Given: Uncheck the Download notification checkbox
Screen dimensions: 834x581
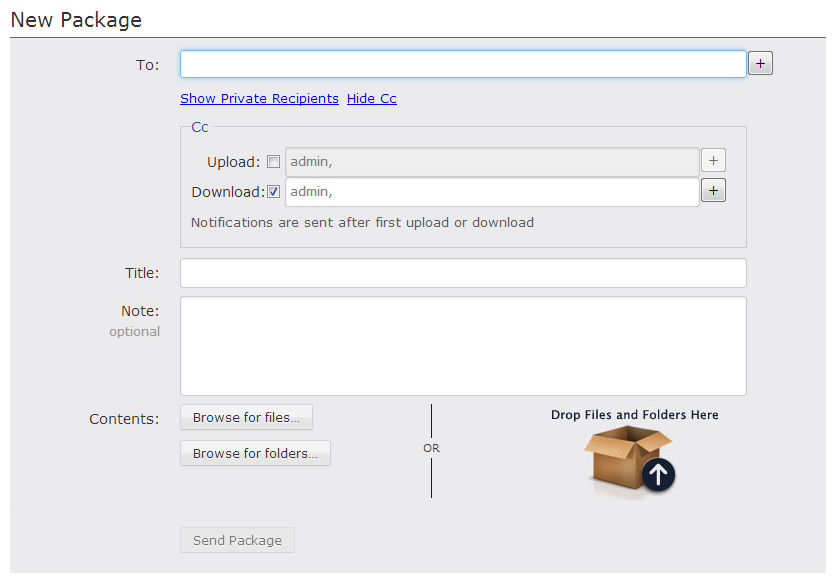Looking at the screenshot, I should pyautogui.click(x=273, y=192).
